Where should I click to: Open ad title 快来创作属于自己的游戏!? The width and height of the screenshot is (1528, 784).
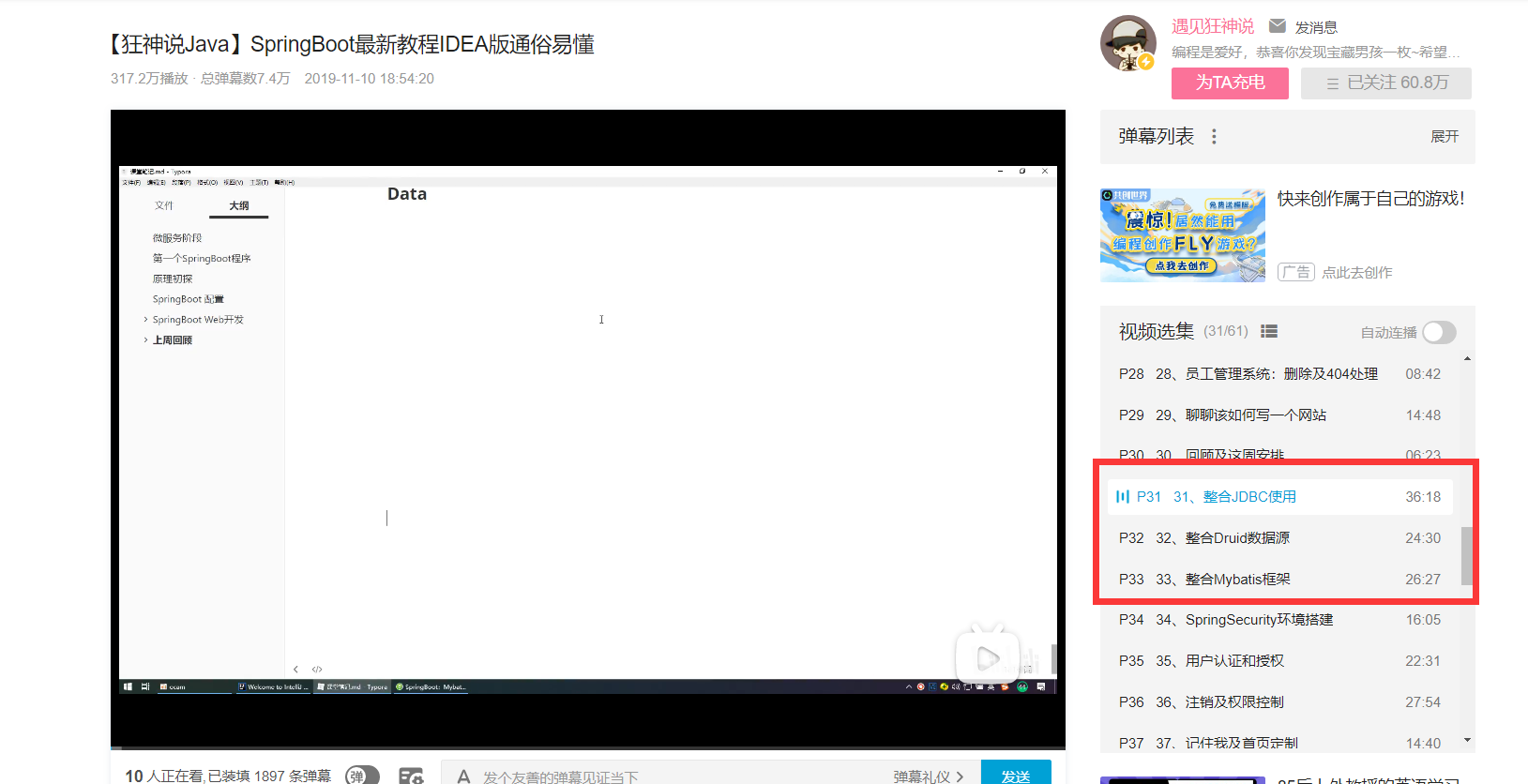pyautogui.click(x=1370, y=199)
